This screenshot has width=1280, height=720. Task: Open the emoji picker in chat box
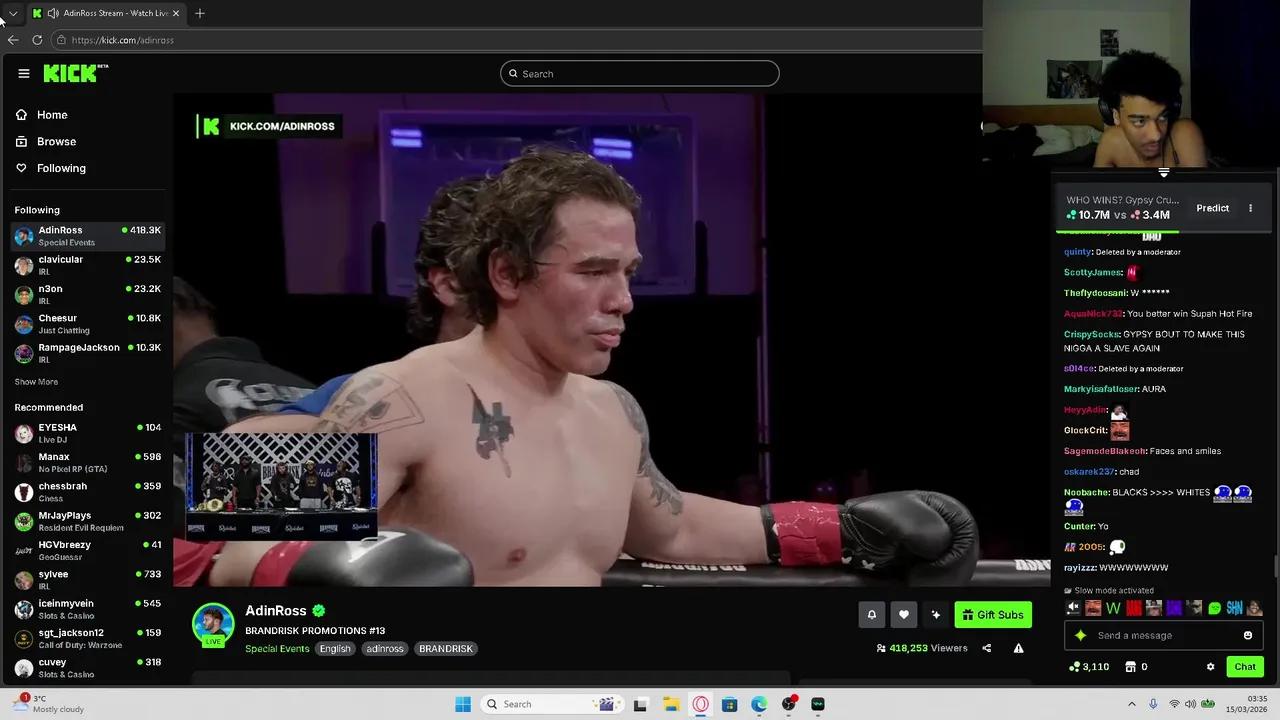[x=1248, y=635]
